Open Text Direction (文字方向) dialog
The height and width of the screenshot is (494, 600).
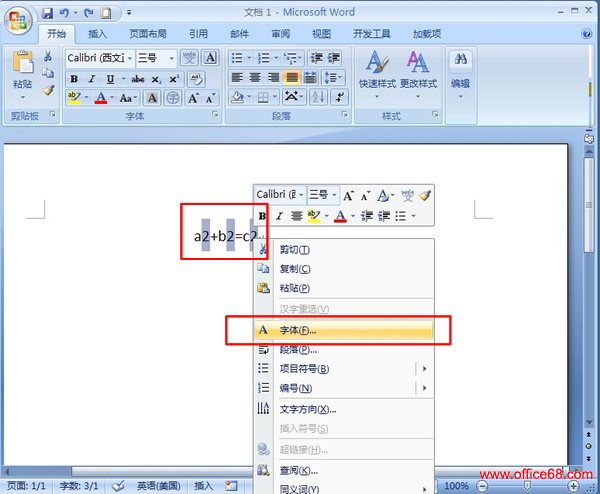344,409
